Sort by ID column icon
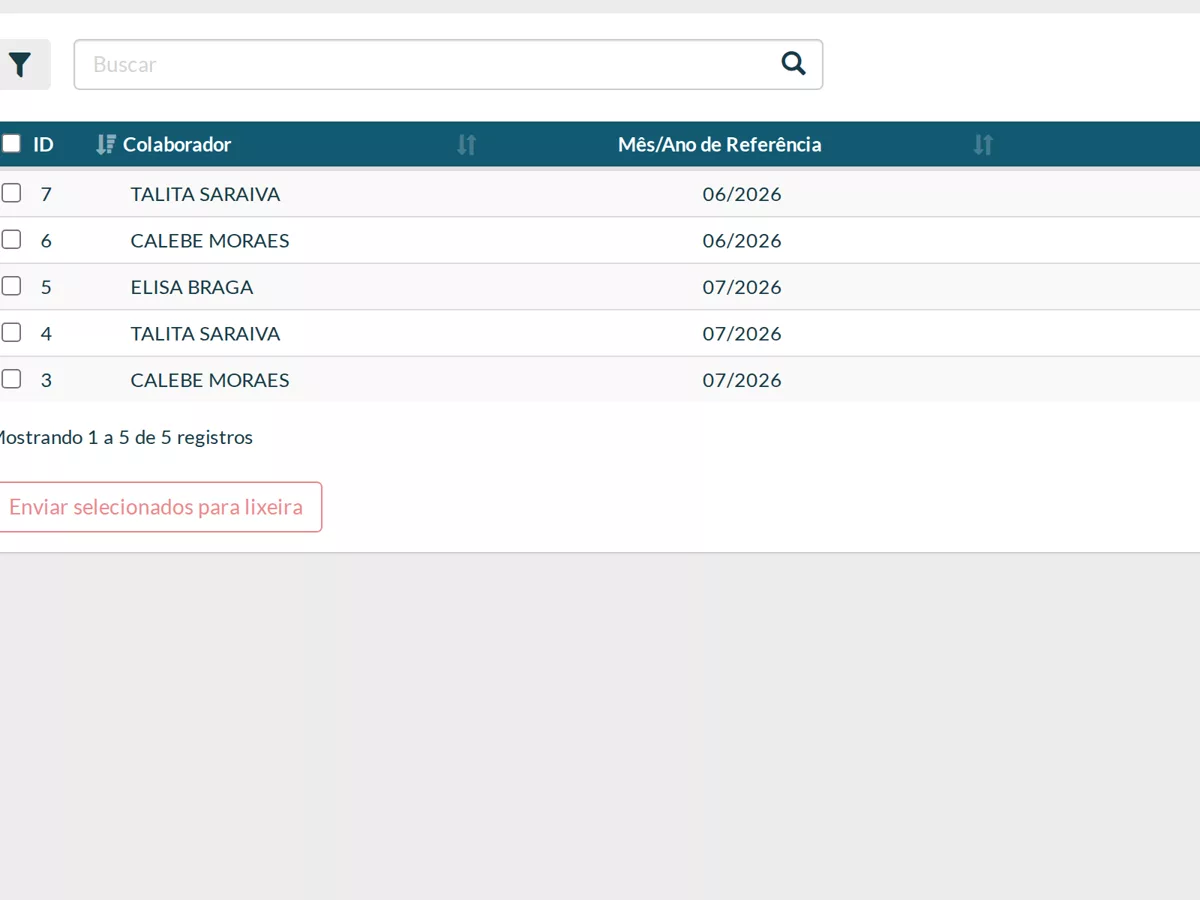The width and height of the screenshot is (1200, 900). (105, 145)
